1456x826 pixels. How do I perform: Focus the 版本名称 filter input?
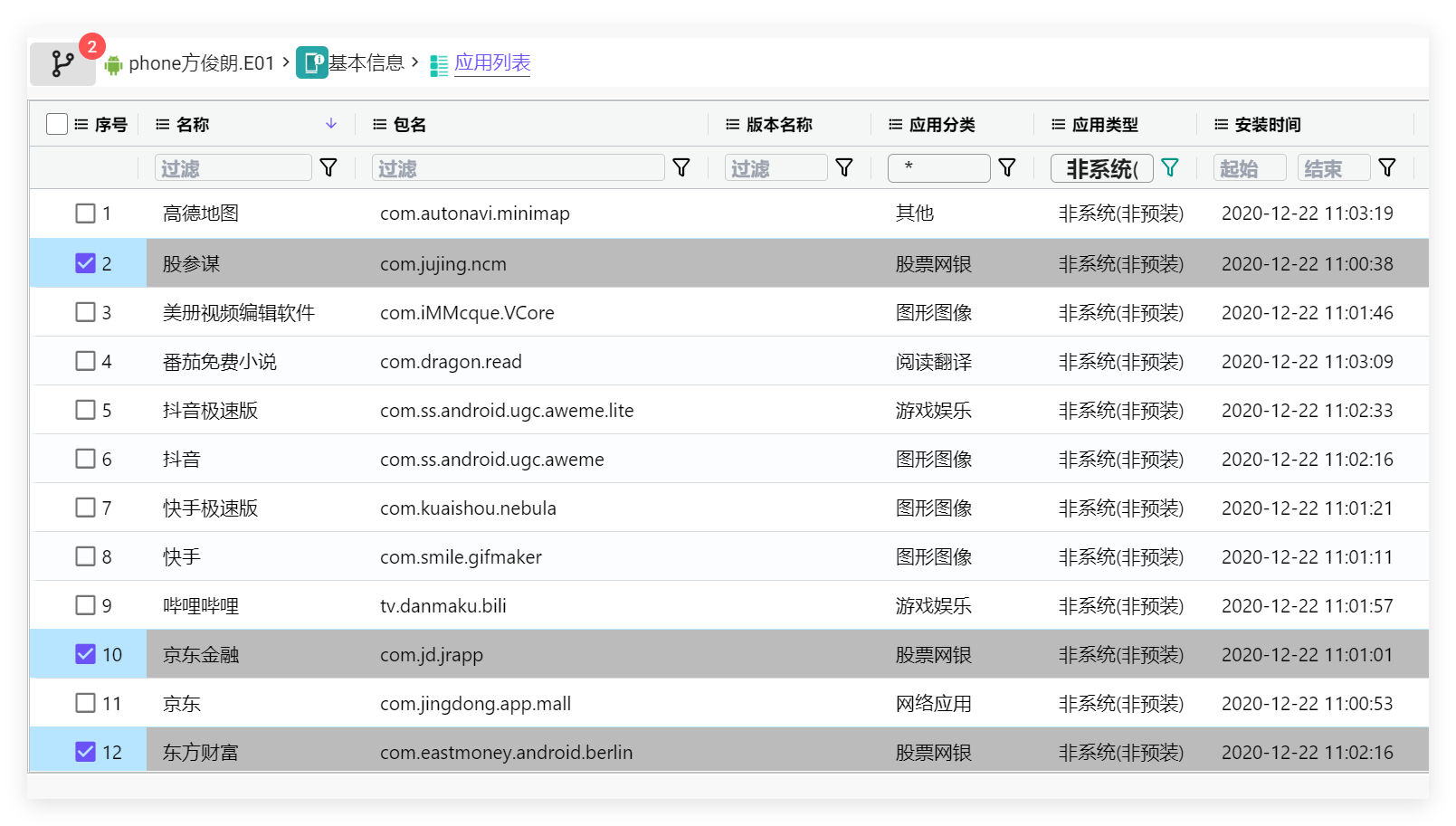pos(776,168)
